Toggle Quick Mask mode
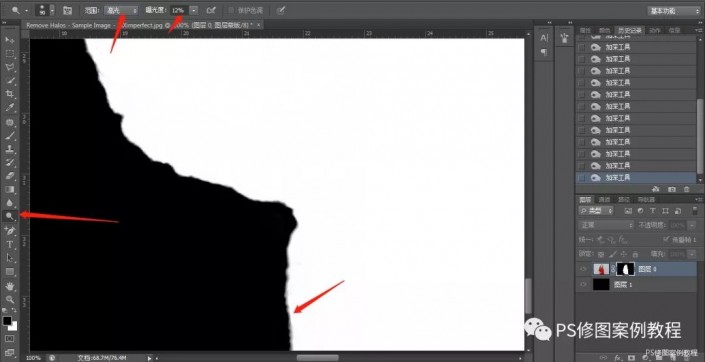 click(x=9, y=338)
